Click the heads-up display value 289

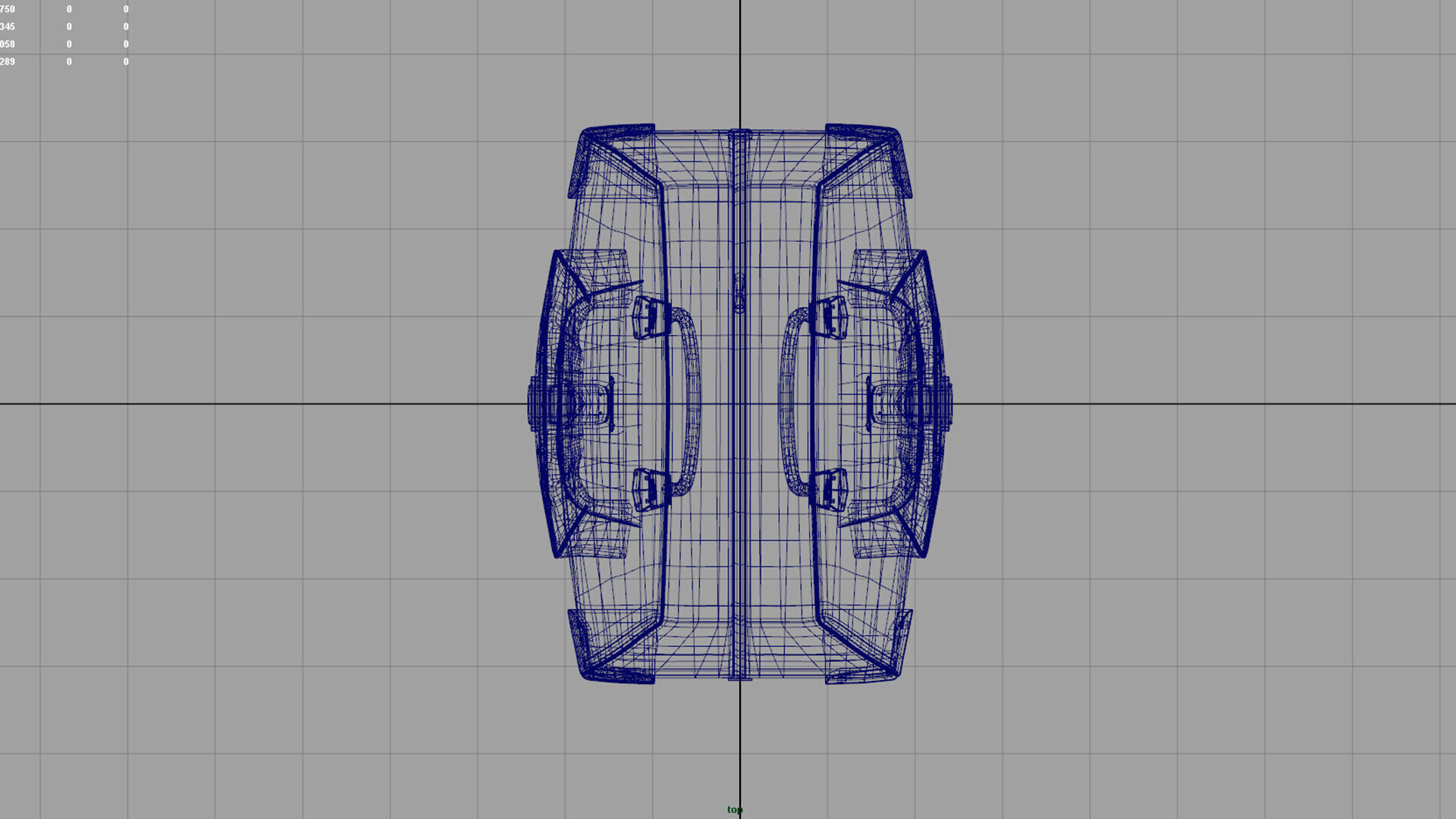pyautogui.click(x=8, y=61)
